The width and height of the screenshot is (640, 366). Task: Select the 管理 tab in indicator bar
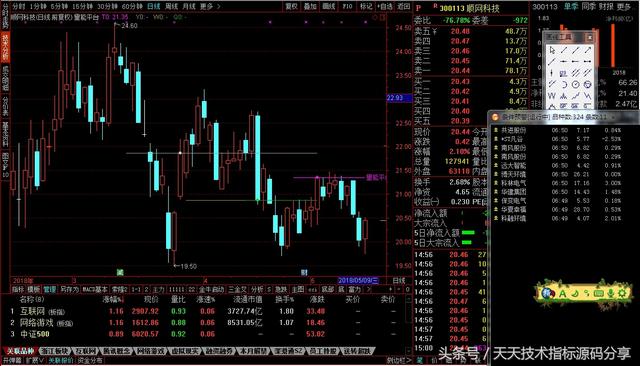(50, 289)
